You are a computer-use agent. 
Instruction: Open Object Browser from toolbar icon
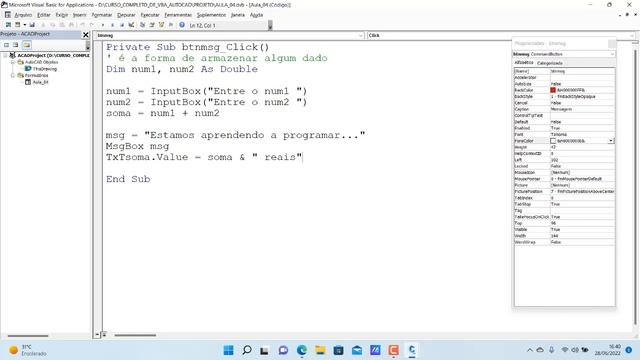pyautogui.click(x=161, y=25)
